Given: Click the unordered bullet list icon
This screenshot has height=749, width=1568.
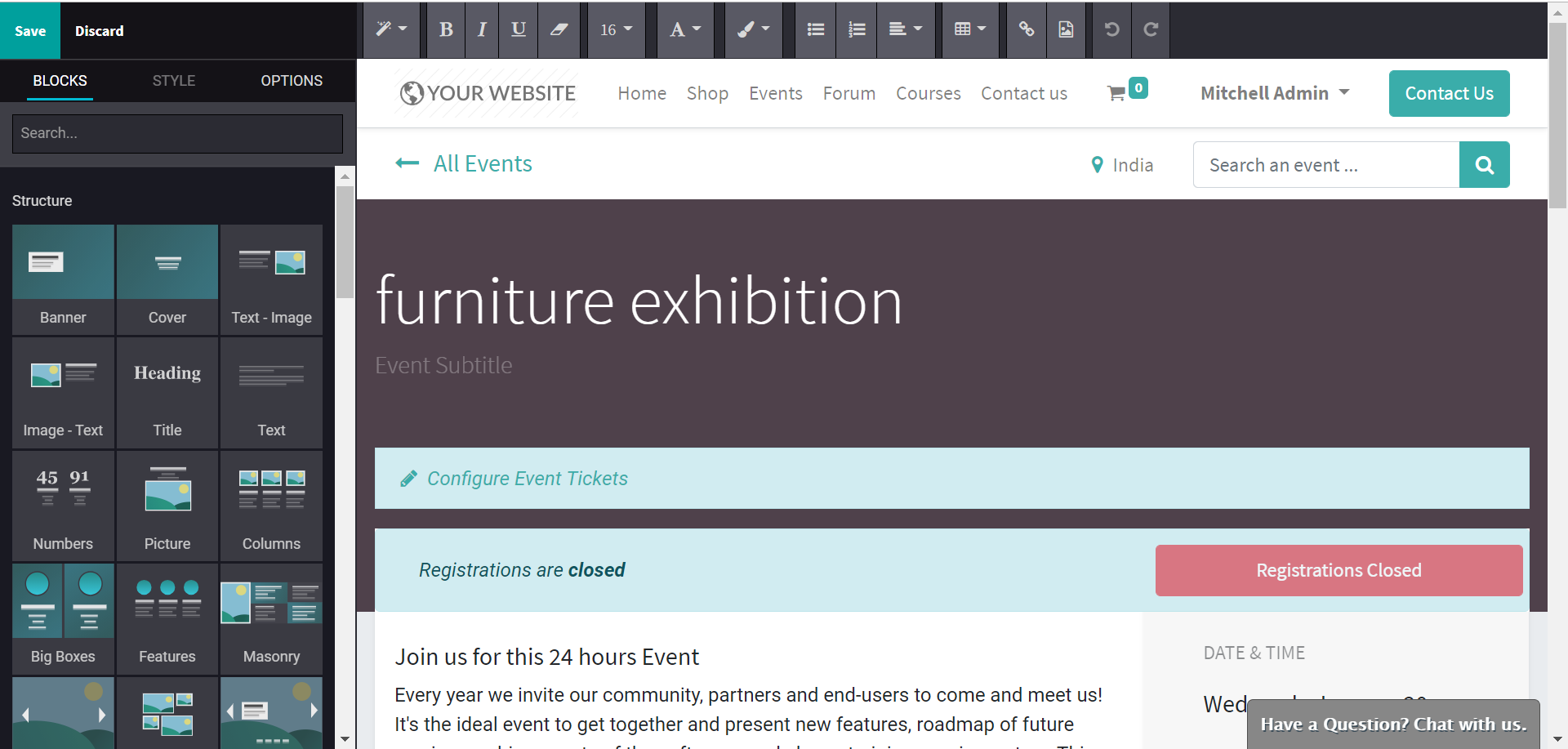Looking at the screenshot, I should click(x=815, y=29).
